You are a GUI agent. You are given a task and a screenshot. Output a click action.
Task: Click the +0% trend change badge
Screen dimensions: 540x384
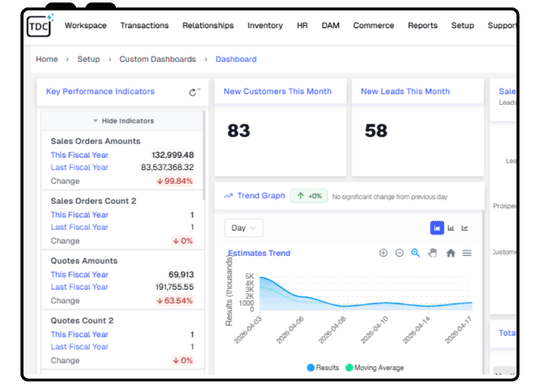pos(309,196)
